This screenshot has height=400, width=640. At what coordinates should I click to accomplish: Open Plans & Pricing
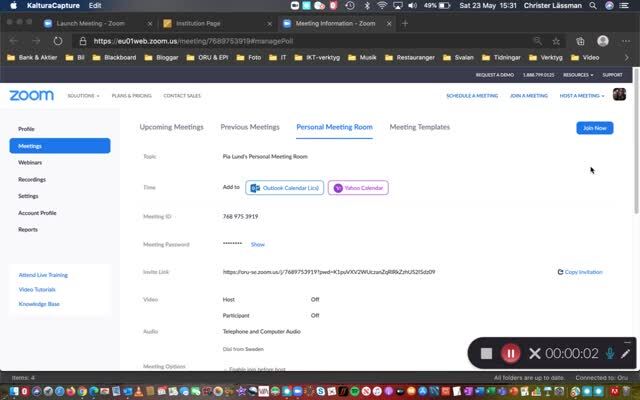pyautogui.click(x=131, y=96)
